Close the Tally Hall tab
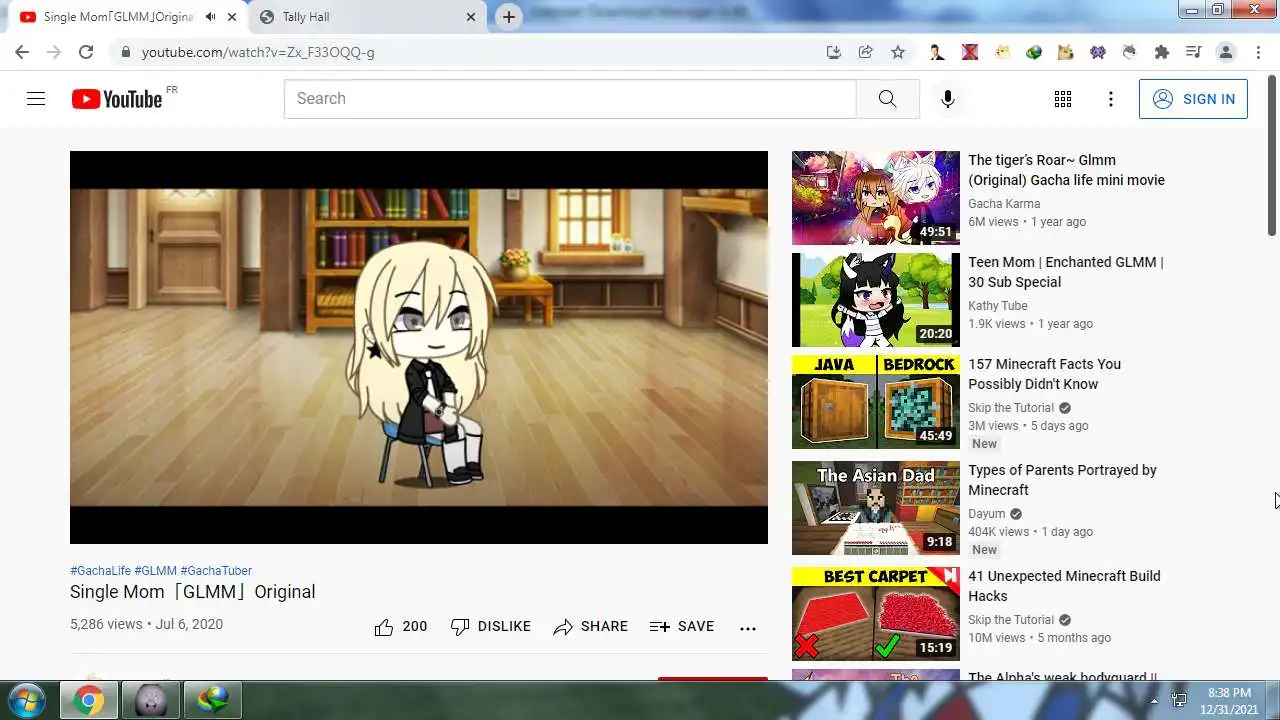 tap(472, 17)
